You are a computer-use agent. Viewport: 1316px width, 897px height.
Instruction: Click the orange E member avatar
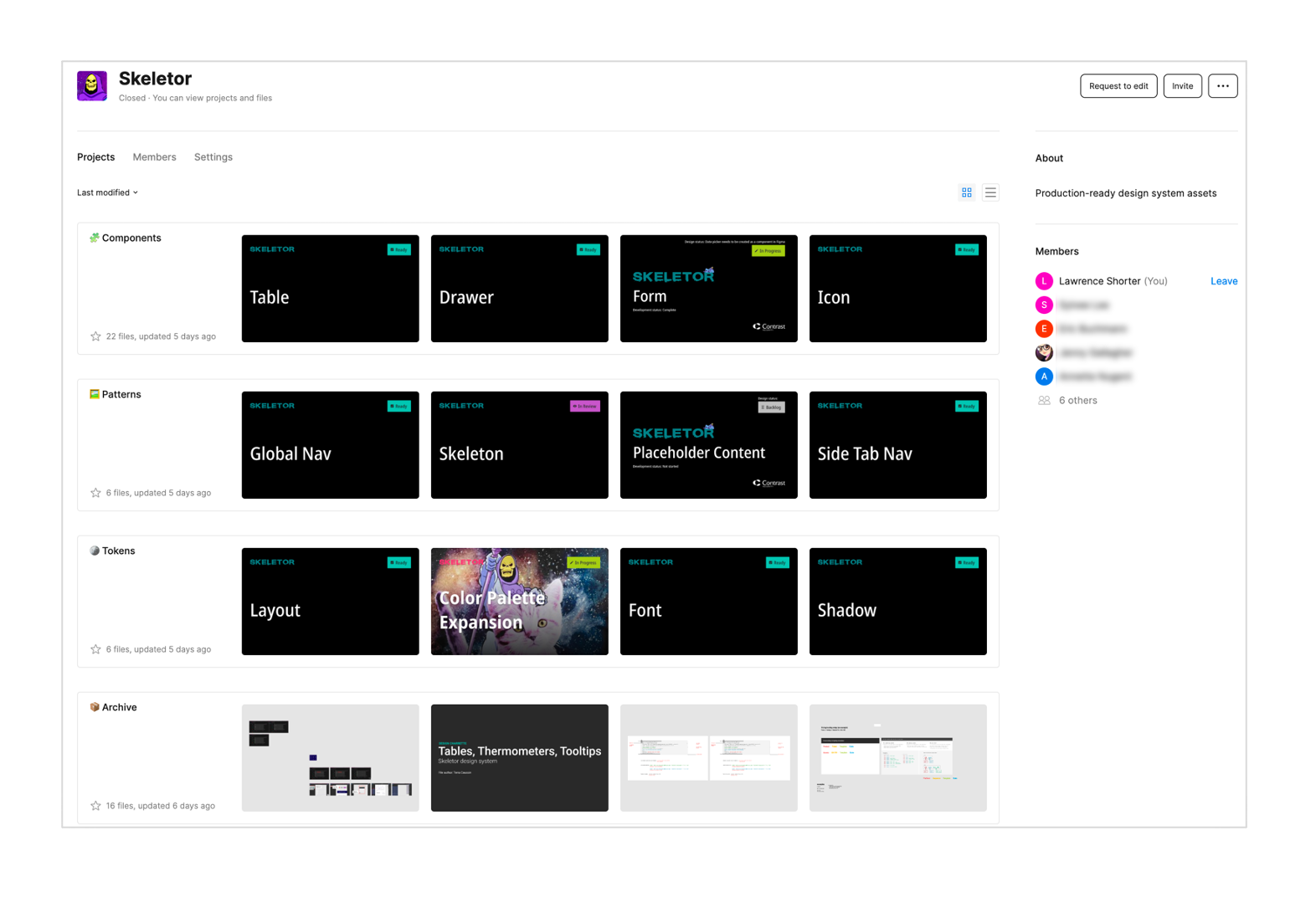click(1044, 329)
